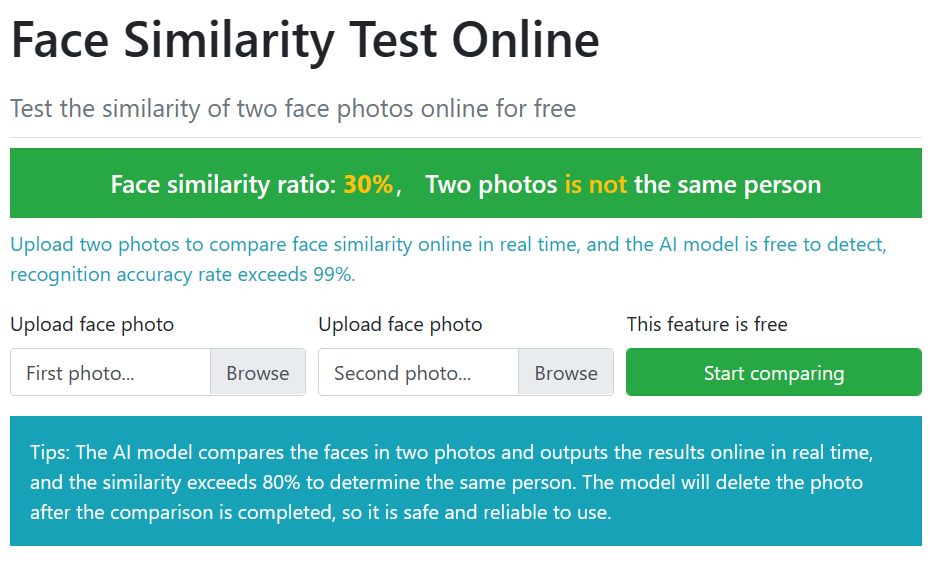This screenshot has height=563, width=935.
Task: Click the "safe and reliable to use" tips line
Action: coord(320,513)
